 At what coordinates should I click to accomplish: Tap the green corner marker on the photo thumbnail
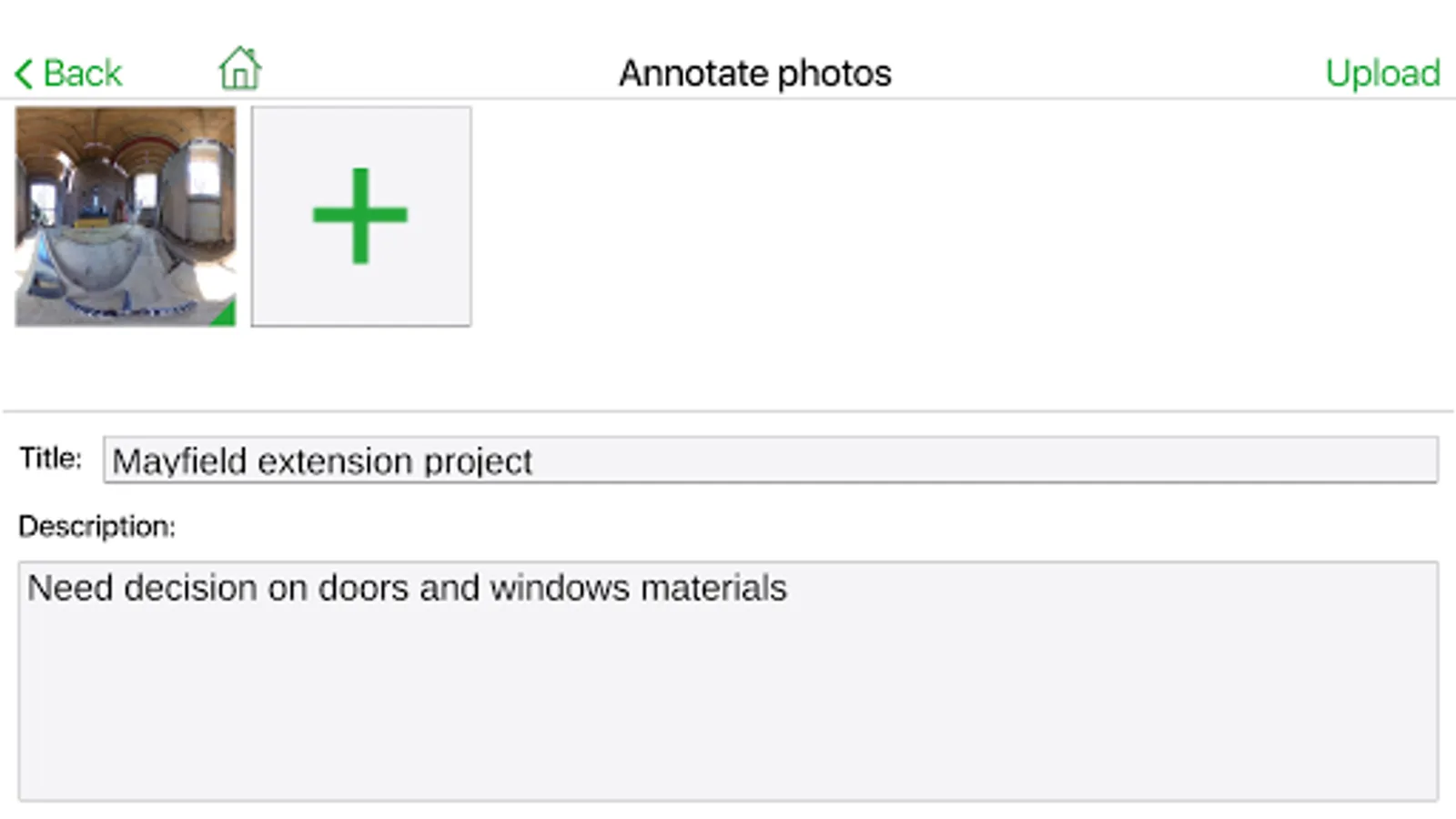(224, 314)
